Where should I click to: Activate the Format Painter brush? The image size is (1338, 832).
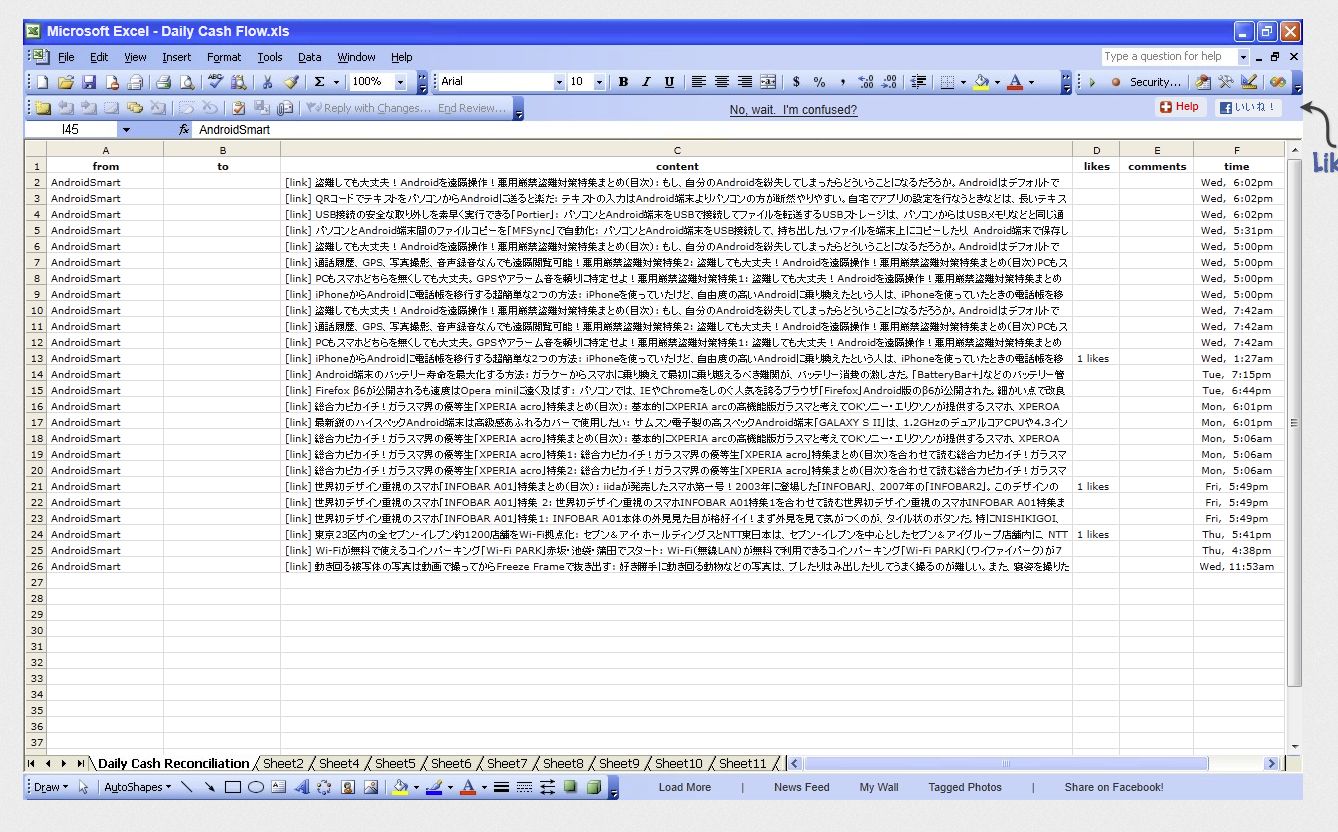290,82
